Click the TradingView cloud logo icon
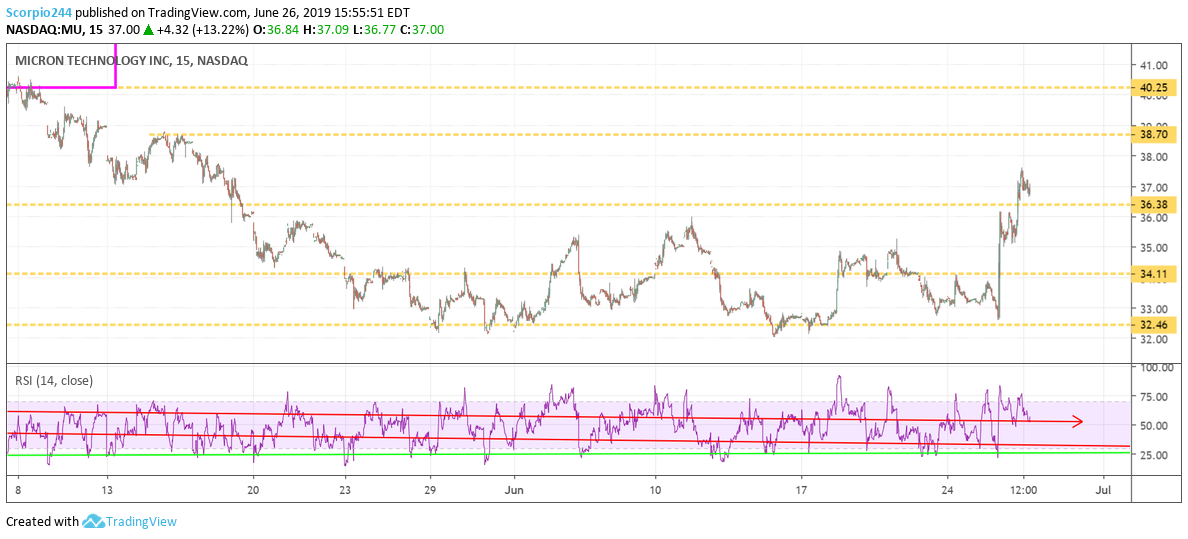1188x539 pixels. coord(92,522)
